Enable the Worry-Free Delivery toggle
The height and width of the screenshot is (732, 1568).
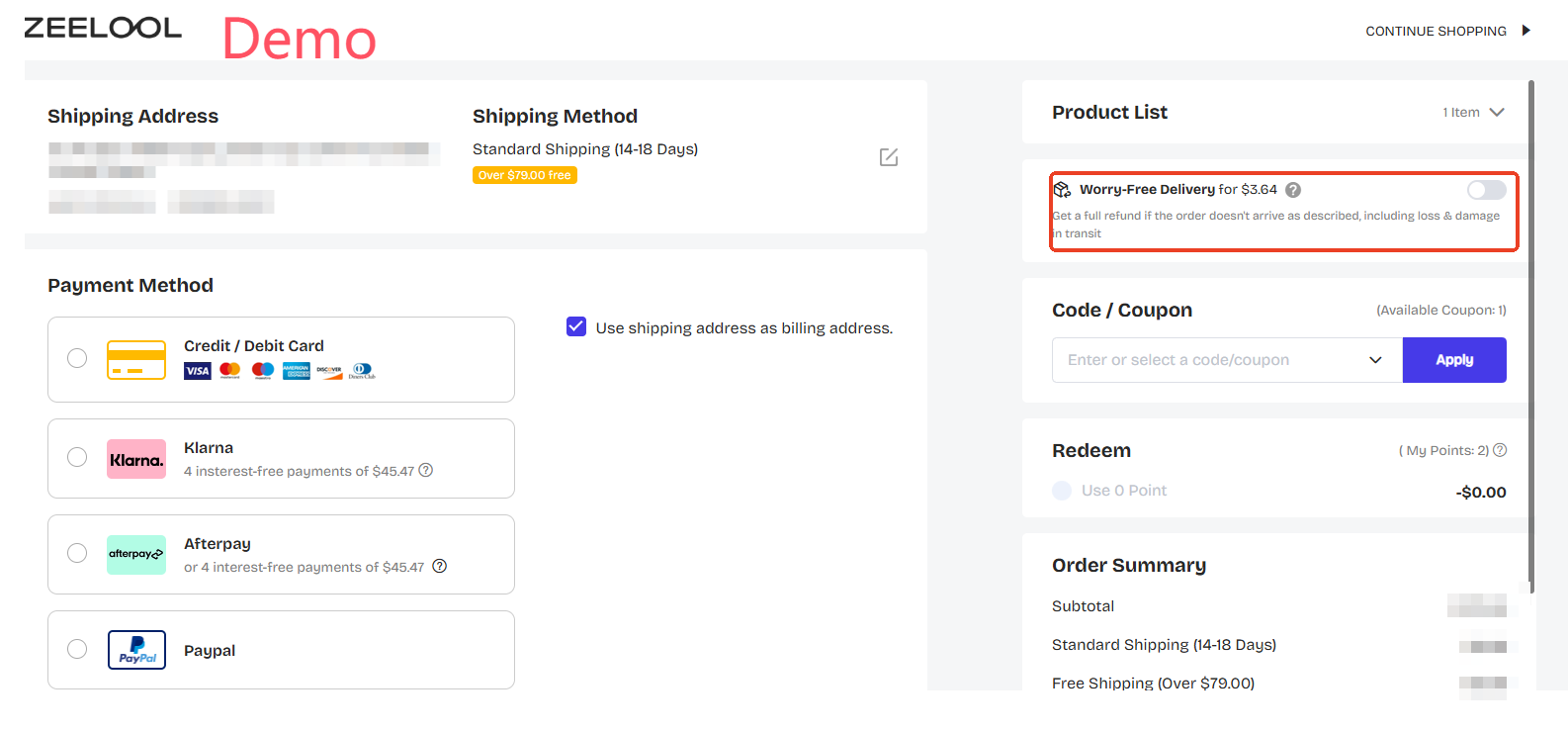[1486, 190]
